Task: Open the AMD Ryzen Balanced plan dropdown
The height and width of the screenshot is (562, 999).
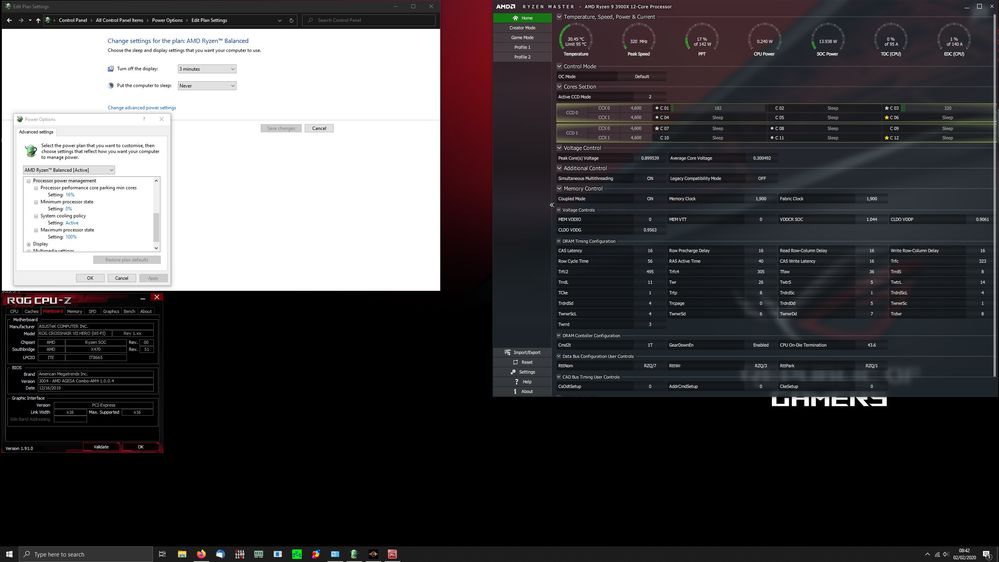Action: (x=69, y=170)
